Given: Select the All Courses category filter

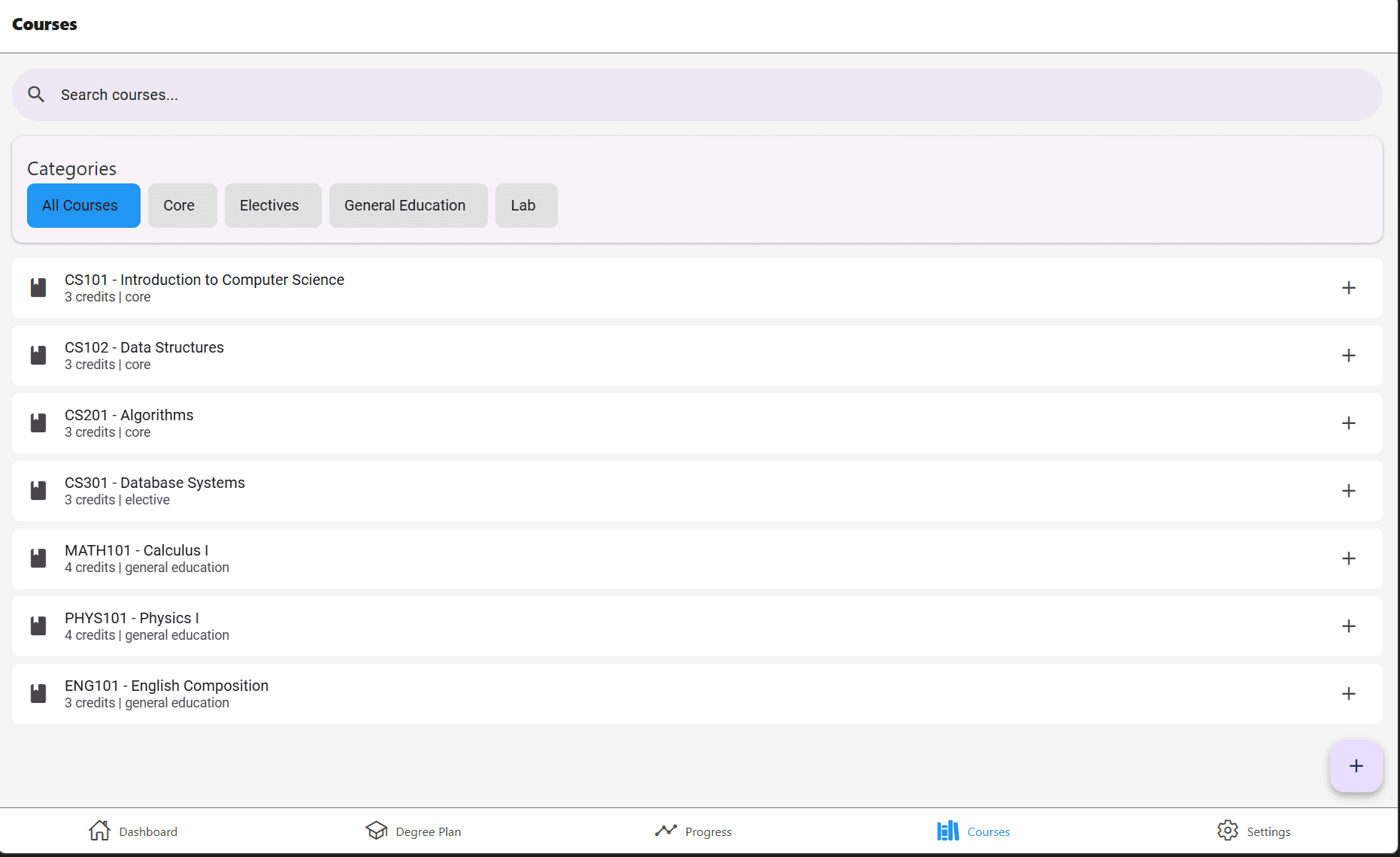Looking at the screenshot, I should coord(83,205).
